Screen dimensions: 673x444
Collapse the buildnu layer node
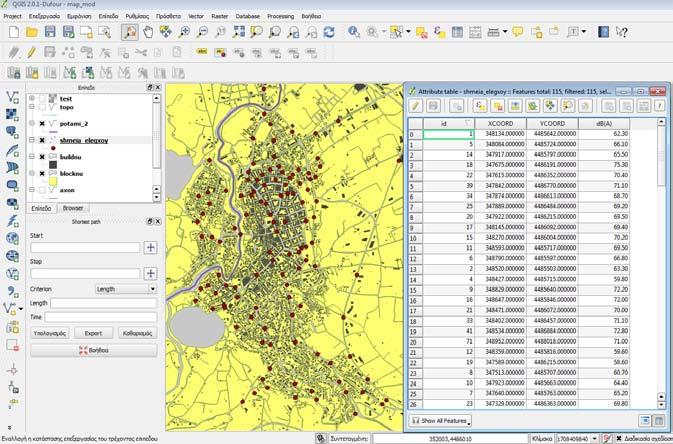tap(32, 157)
